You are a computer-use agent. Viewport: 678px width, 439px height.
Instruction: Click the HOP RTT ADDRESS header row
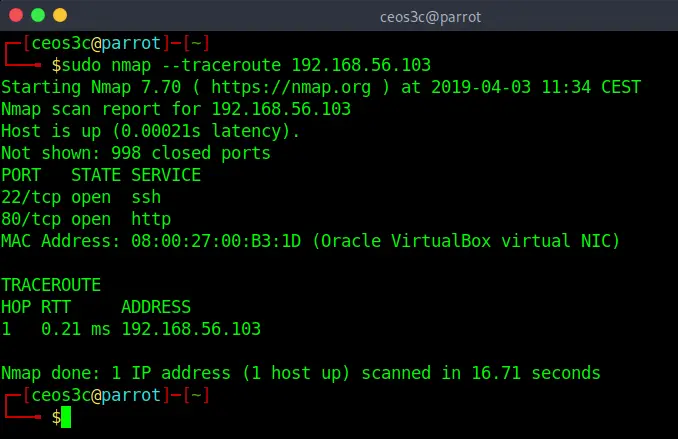[x=96, y=307]
